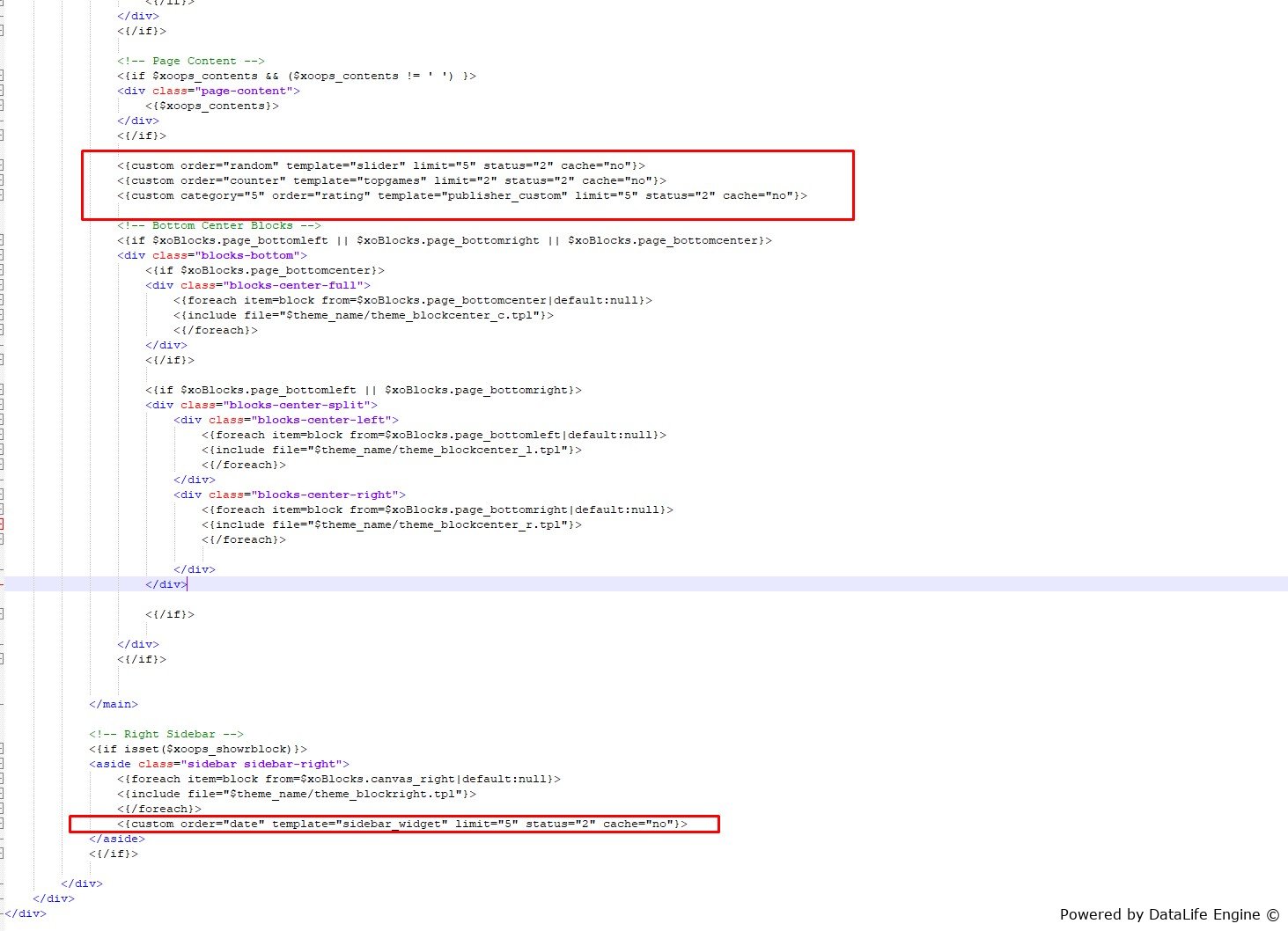Click the Right Sidebar comment line

[166, 734]
